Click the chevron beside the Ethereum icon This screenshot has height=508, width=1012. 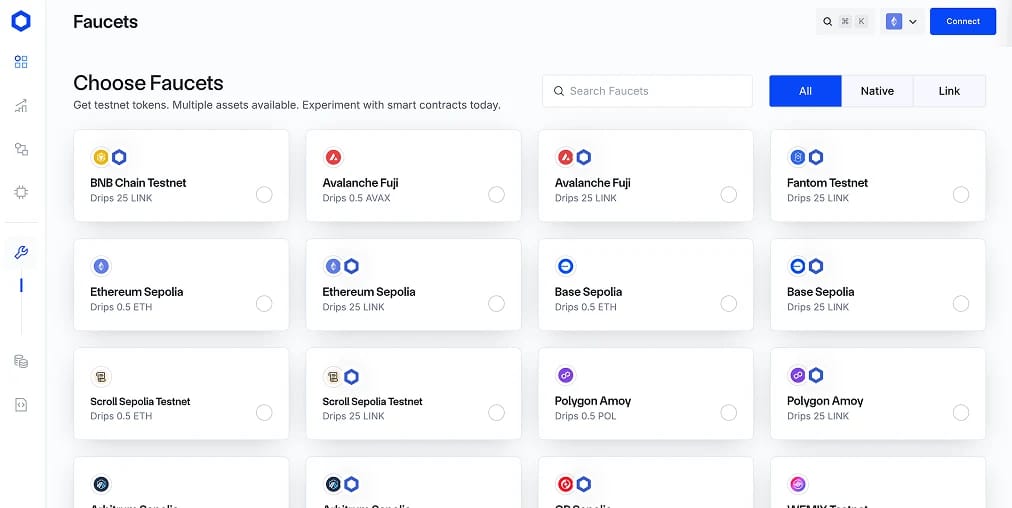click(913, 22)
